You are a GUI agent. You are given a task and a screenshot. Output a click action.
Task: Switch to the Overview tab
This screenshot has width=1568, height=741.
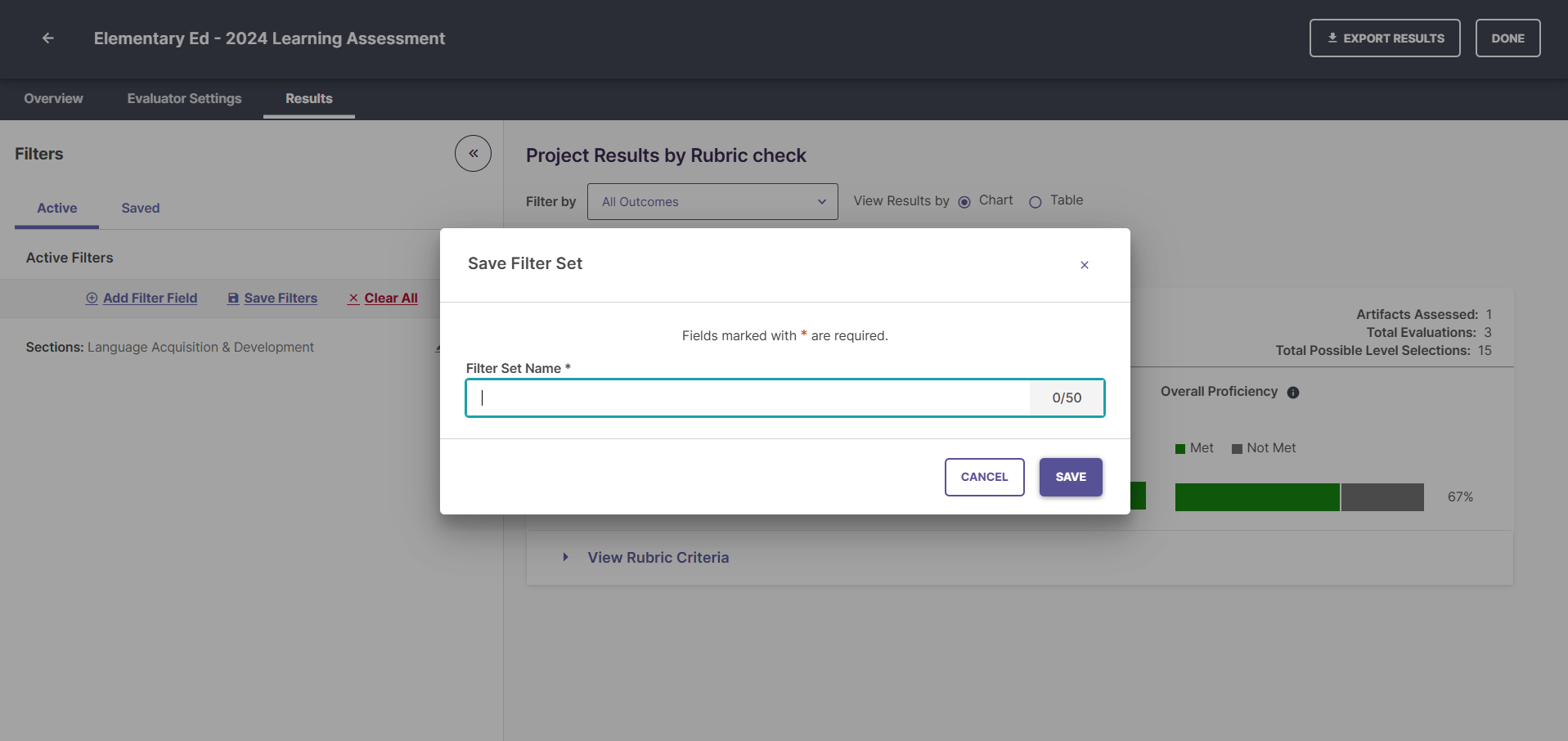point(54,98)
